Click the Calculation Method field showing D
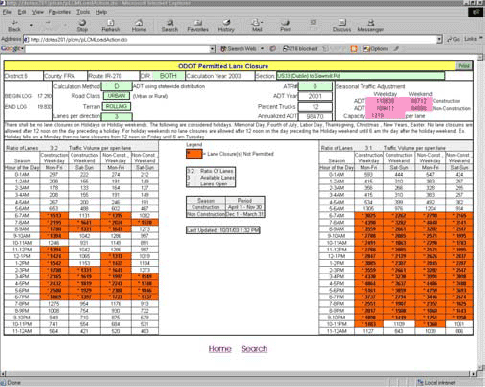Screen dimensions: 485x387 [117, 86]
